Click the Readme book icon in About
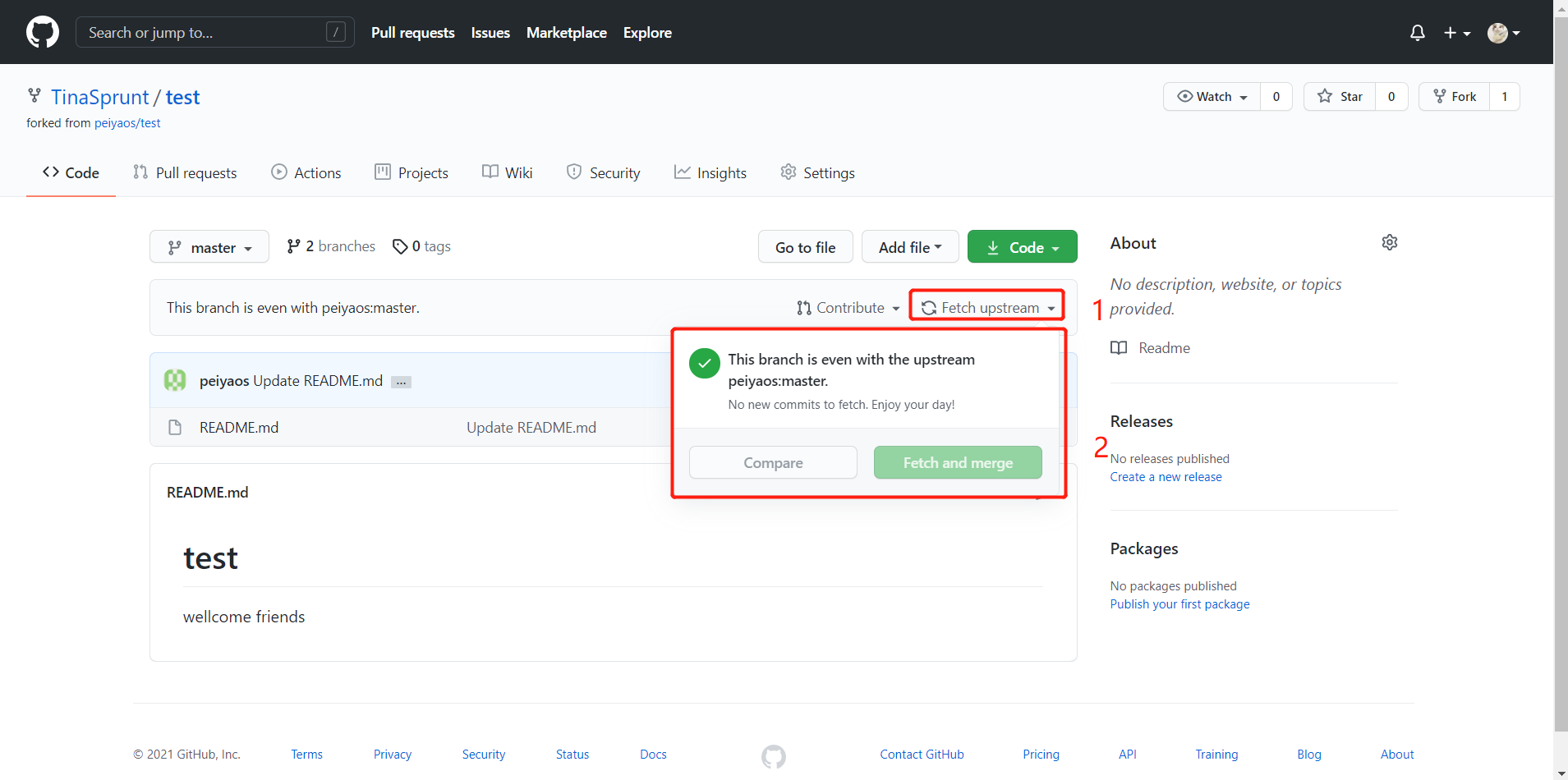 click(x=1119, y=347)
